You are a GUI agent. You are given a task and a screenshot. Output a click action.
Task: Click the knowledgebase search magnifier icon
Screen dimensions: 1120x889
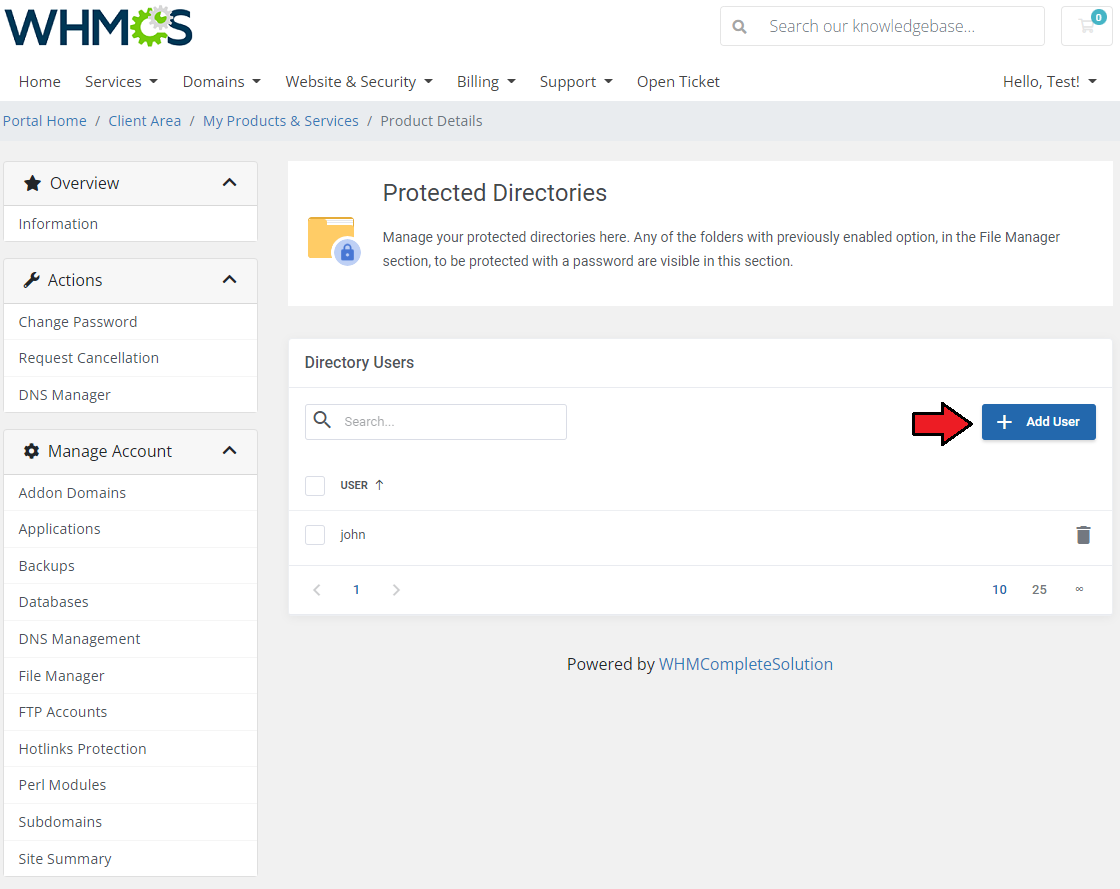[x=740, y=26]
